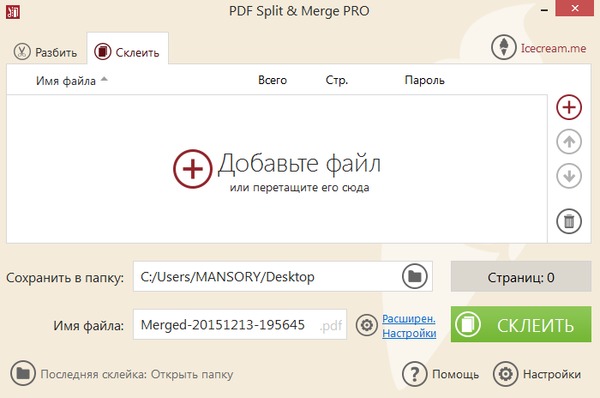
Task: Click the green СКЛЕИТЬ button
Action: 521,324
